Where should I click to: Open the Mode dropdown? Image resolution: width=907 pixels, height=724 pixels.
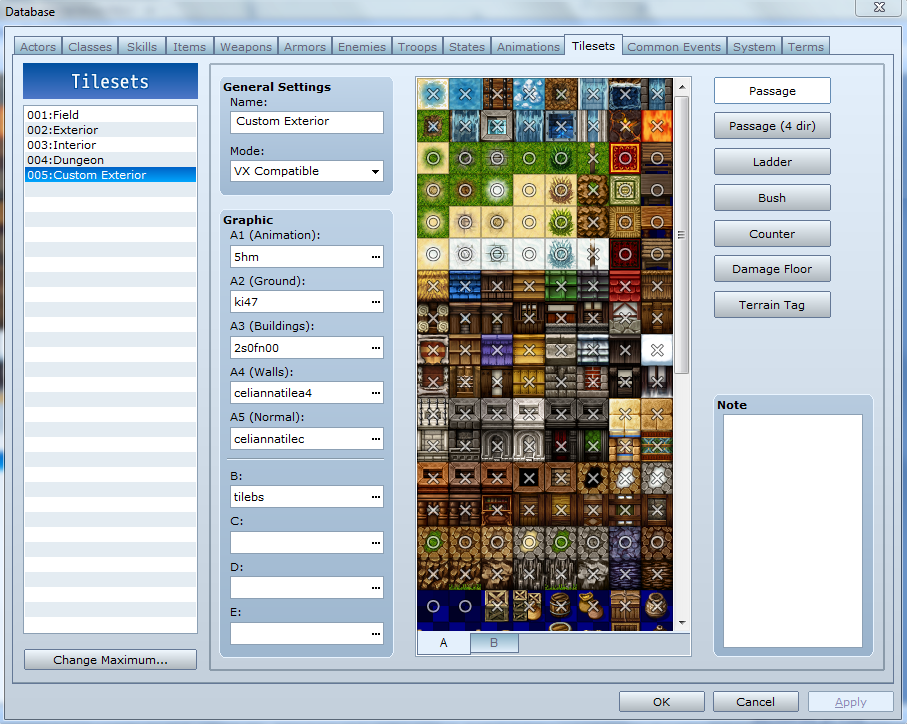click(307, 171)
